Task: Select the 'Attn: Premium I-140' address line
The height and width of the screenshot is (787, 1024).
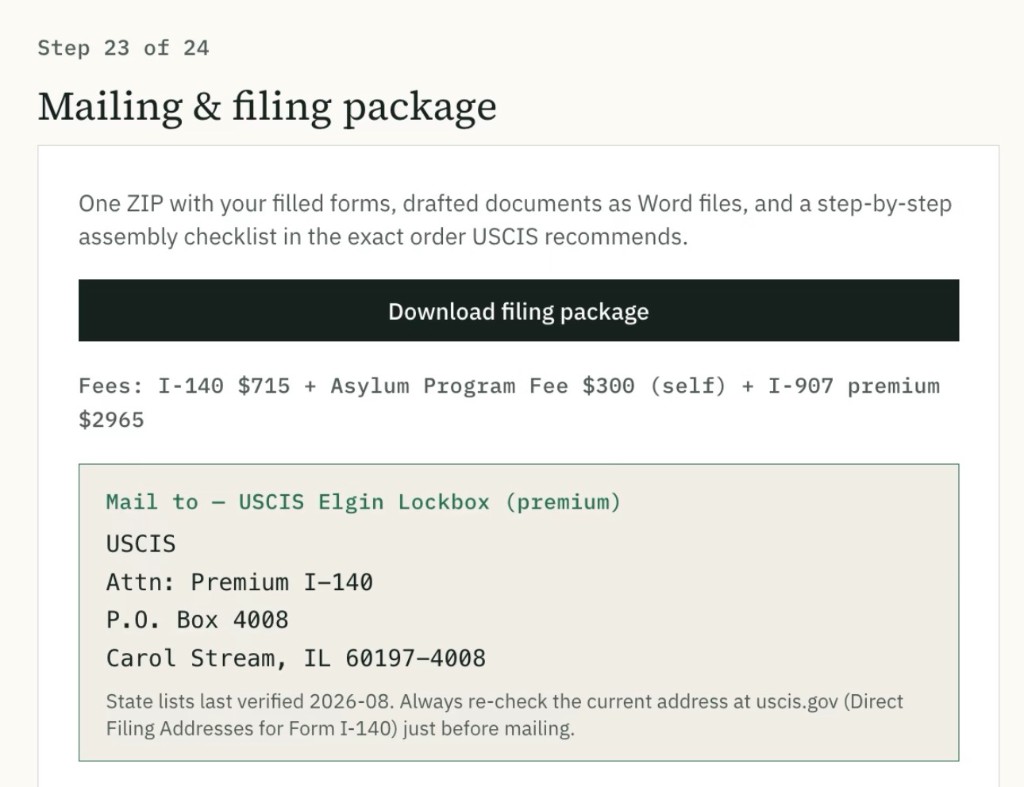Action: [x=240, y=582]
